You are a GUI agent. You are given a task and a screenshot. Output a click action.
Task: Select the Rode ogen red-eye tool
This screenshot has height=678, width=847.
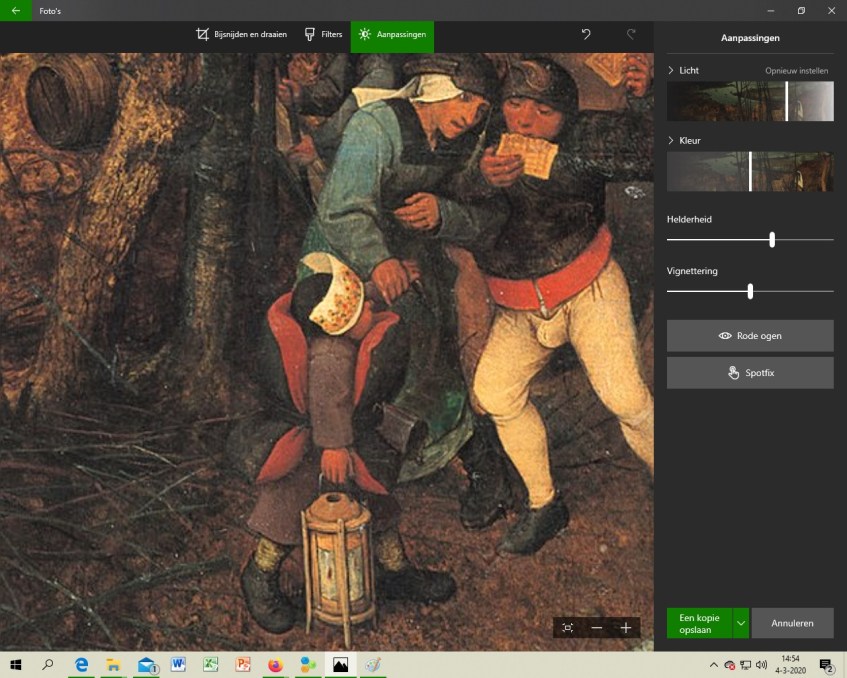[749, 336]
